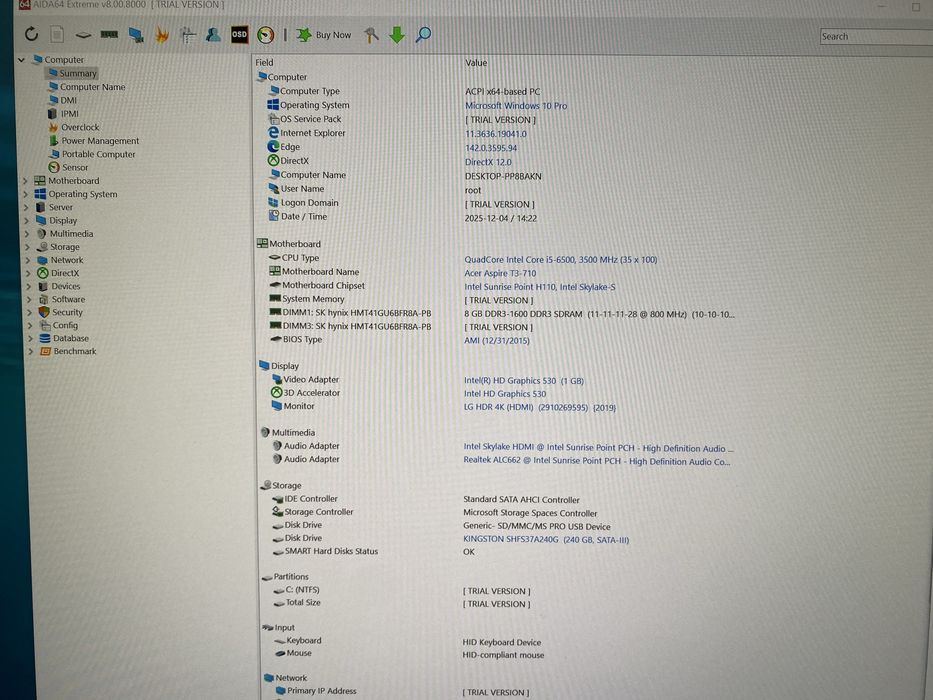The width and height of the screenshot is (933, 700).
Task: Expand the Motherboard tree node
Action: coord(25,180)
